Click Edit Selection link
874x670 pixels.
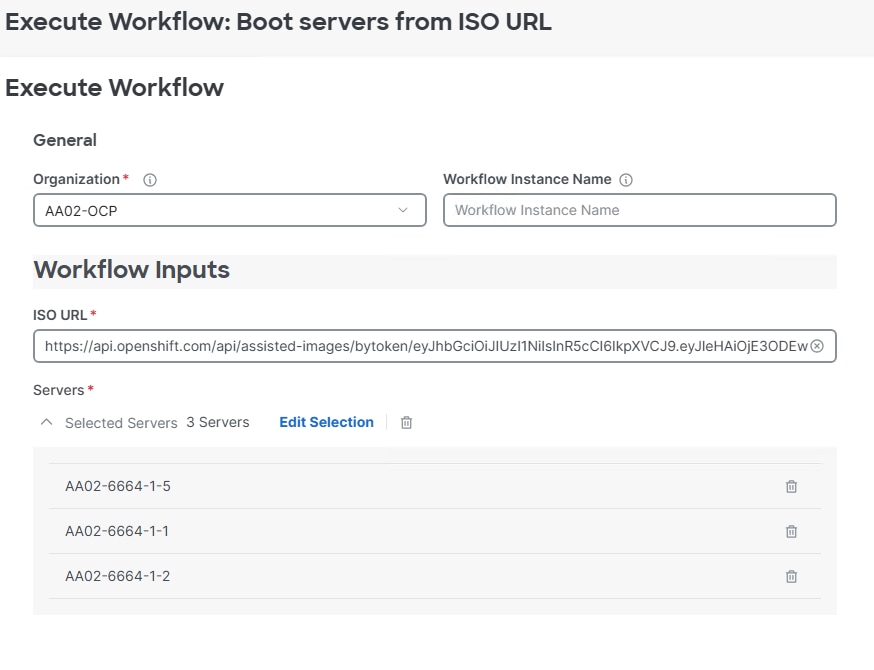pos(326,423)
